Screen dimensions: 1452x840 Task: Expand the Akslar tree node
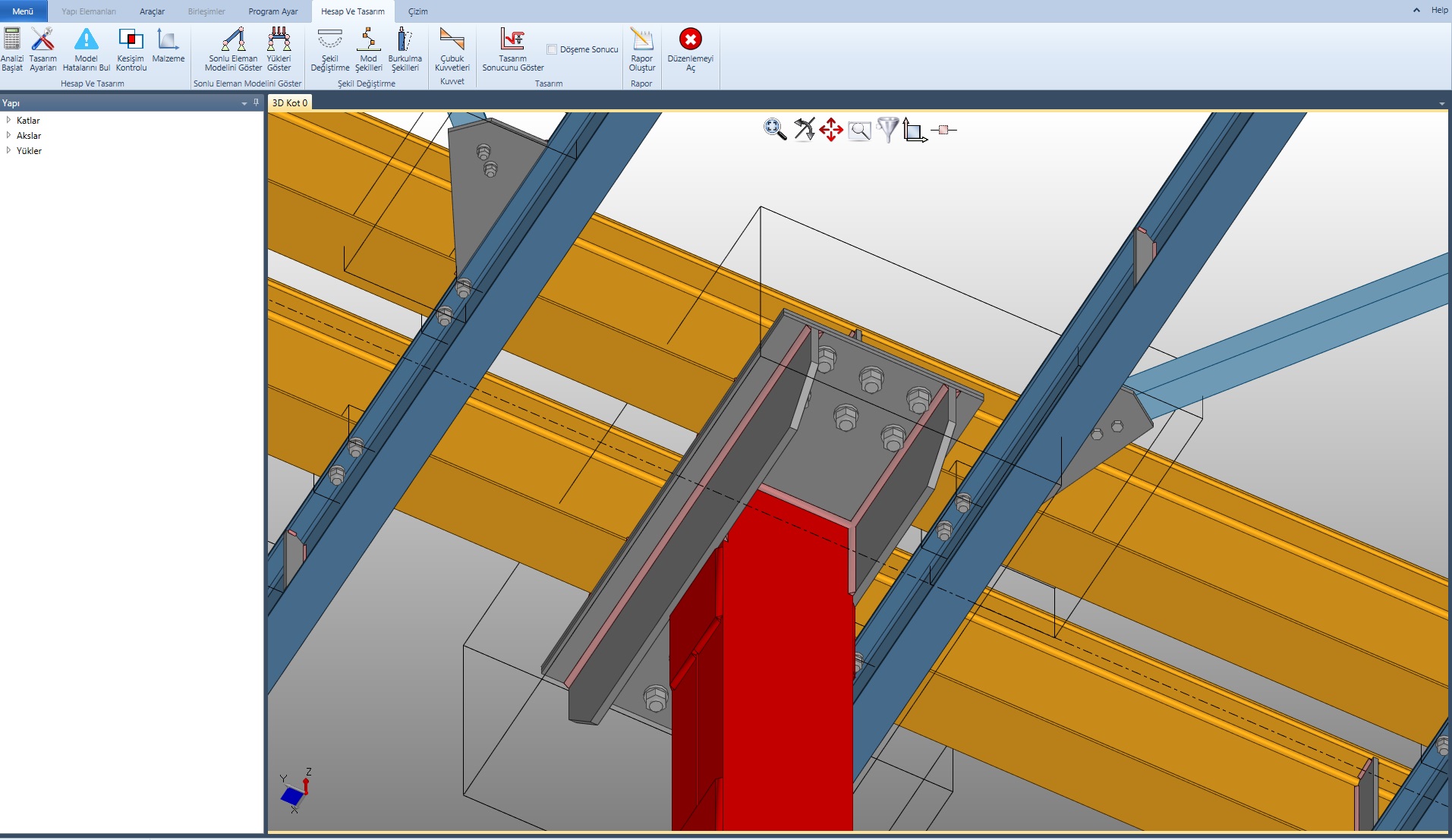pyautogui.click(x=8, y=135)
